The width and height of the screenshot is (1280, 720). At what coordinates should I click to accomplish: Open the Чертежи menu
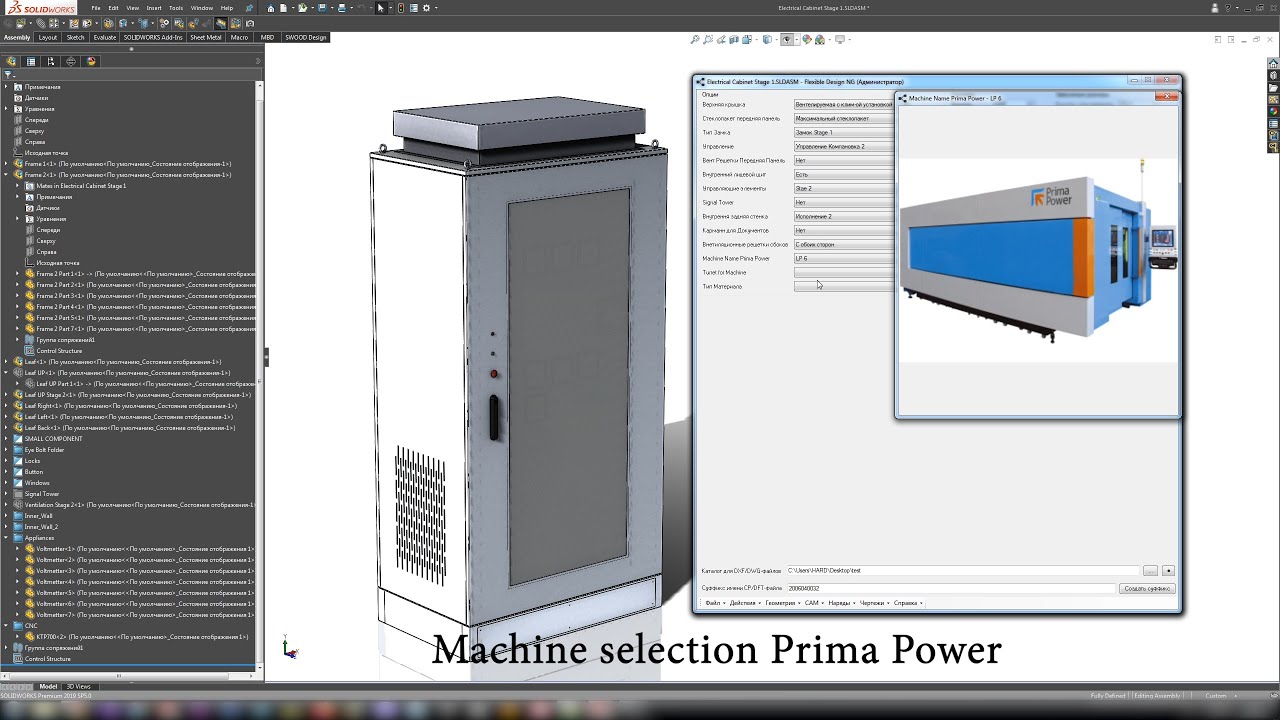[872, 603]
